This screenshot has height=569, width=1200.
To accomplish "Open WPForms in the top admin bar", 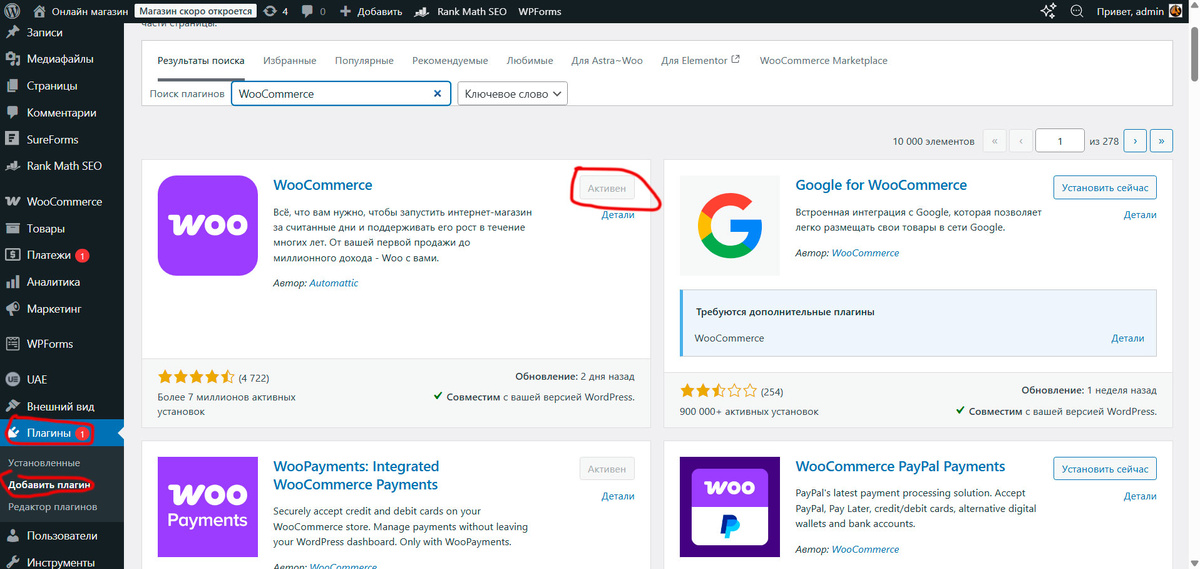I will coord(539,11).
